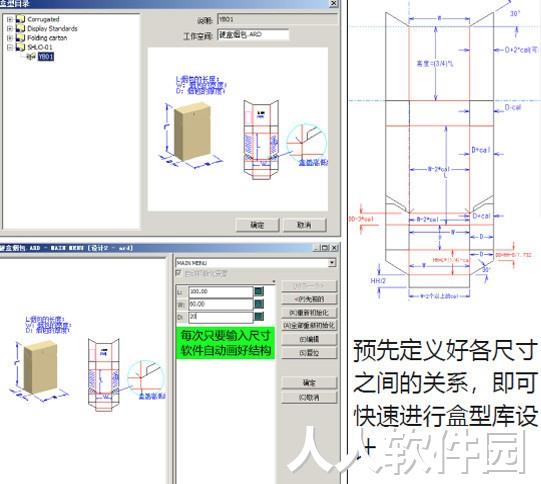Click the (A) reinitialize all button
The width and height of the screenshot is (541, 484).
tap(309, 325)
